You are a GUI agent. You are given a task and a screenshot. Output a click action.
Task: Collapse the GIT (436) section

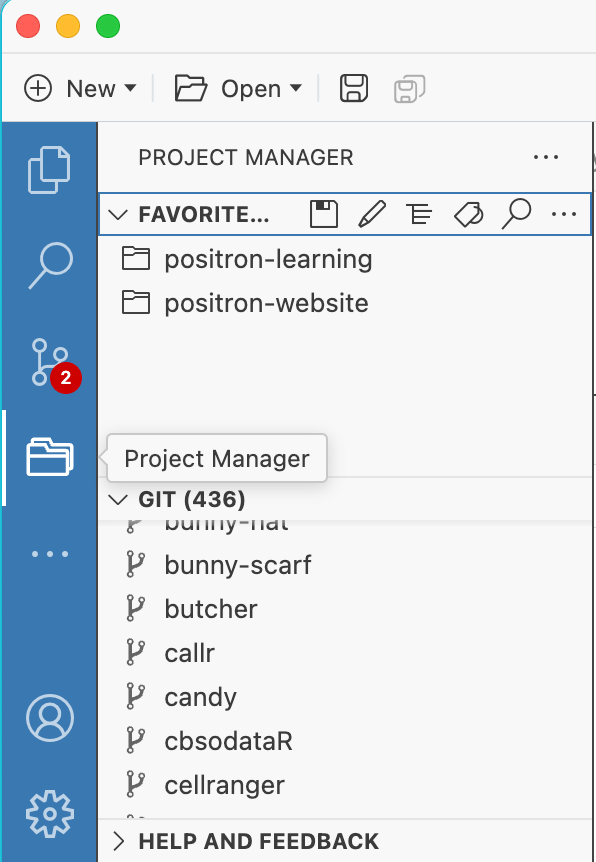click(122, 498)
